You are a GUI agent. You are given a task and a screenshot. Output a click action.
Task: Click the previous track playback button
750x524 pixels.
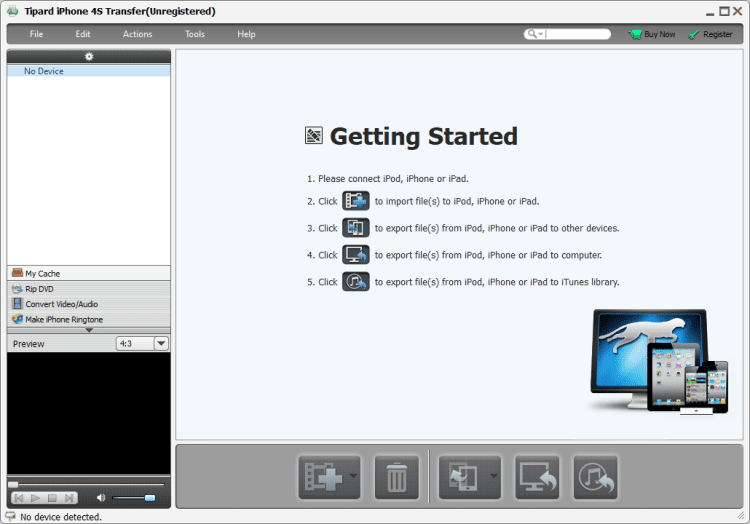[19, 498]
